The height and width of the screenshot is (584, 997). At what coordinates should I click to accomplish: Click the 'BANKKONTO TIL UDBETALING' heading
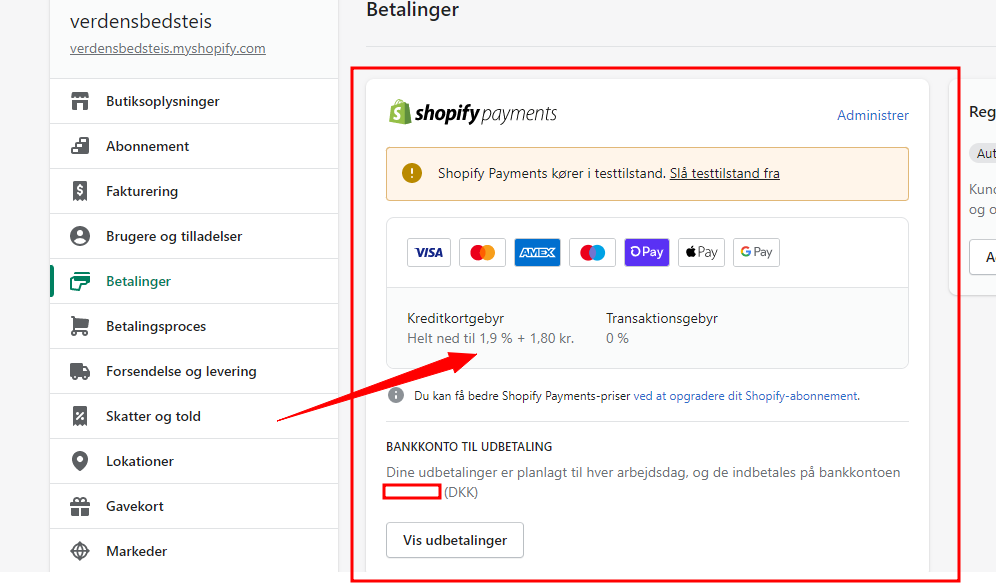click(x=469, y=447)
